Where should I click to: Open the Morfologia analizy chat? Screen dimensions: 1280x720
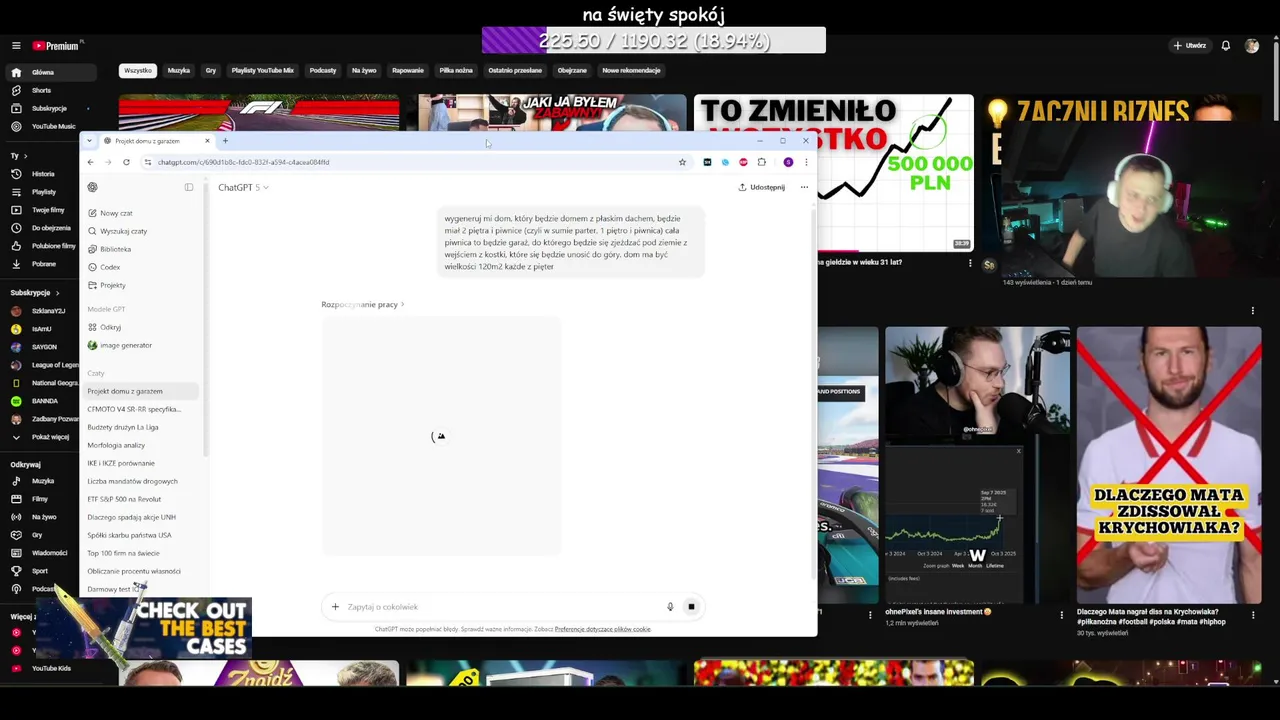click(x=116, y=445)
